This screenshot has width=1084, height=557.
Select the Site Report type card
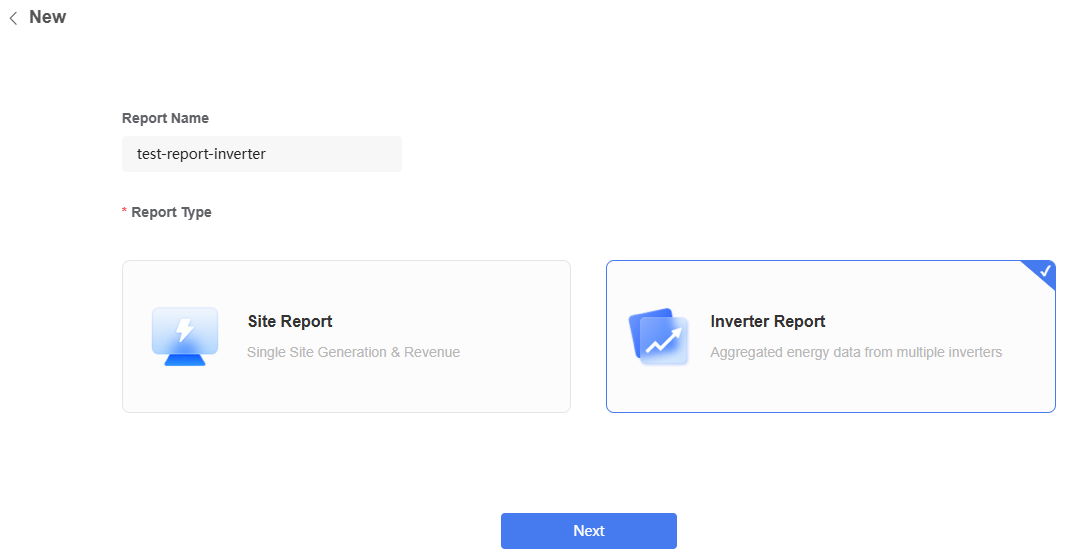[x=346, y=337]
